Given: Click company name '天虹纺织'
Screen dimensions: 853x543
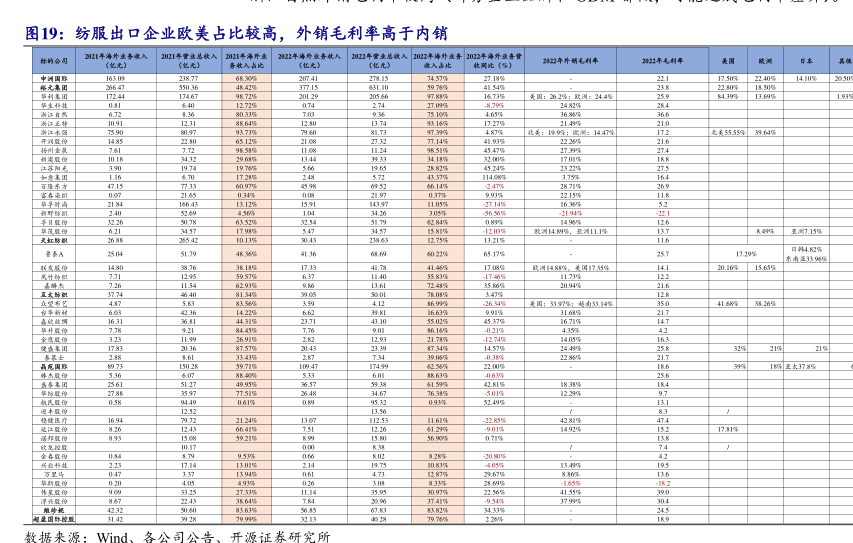Looking at the screenshot, I should pyautogui.click(x=54, y=240).
